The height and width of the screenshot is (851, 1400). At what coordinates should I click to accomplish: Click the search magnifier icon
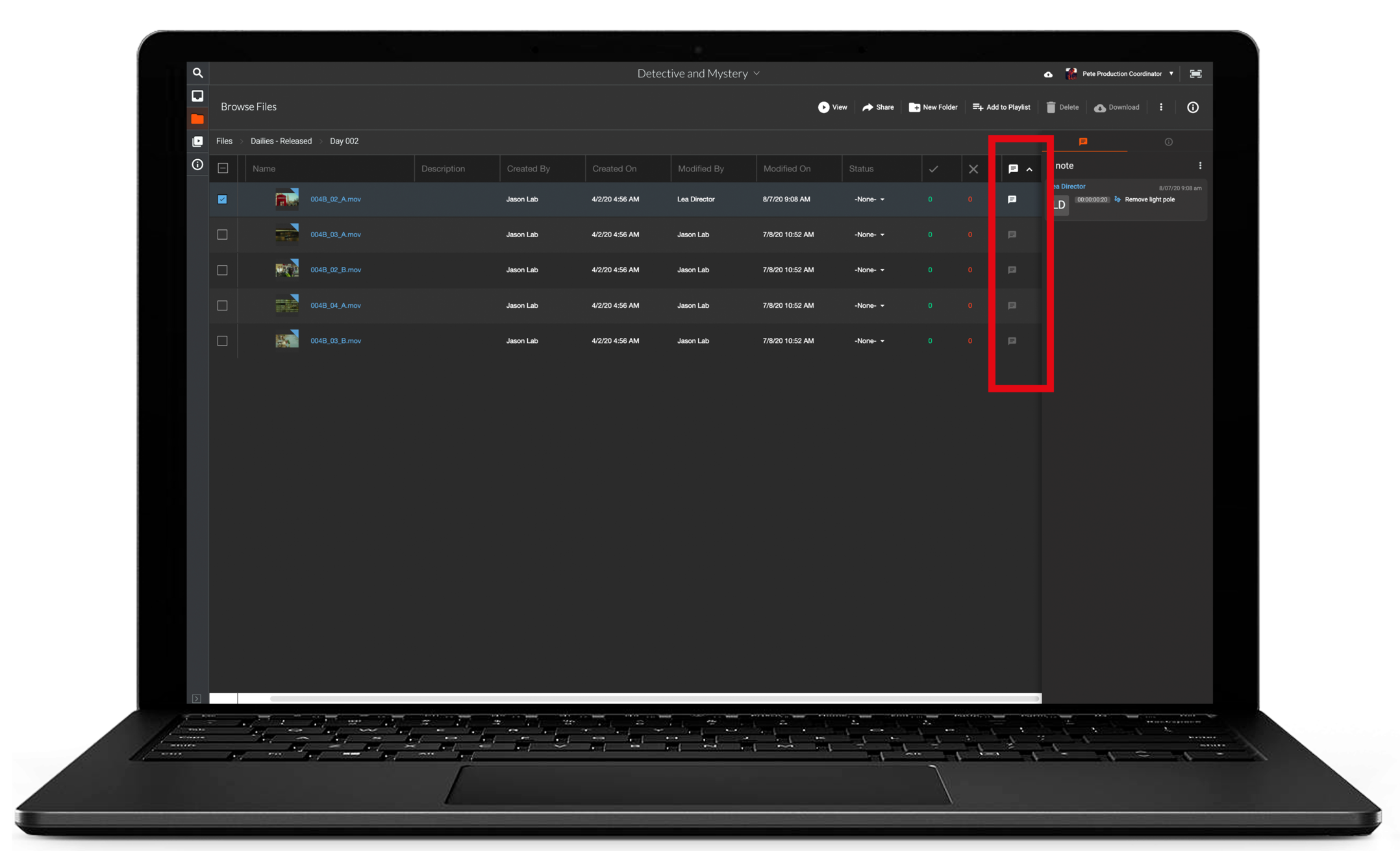[198, 73]
